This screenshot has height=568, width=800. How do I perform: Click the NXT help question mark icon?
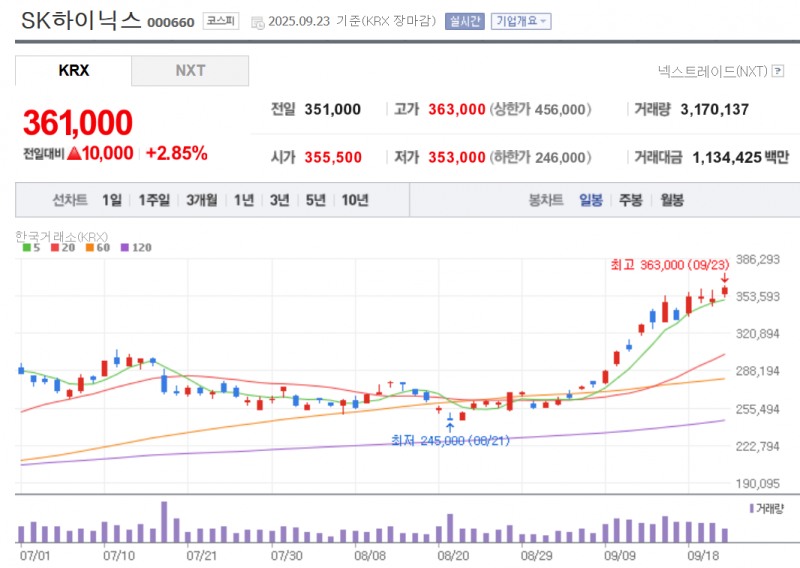click(x=778, y=71)
